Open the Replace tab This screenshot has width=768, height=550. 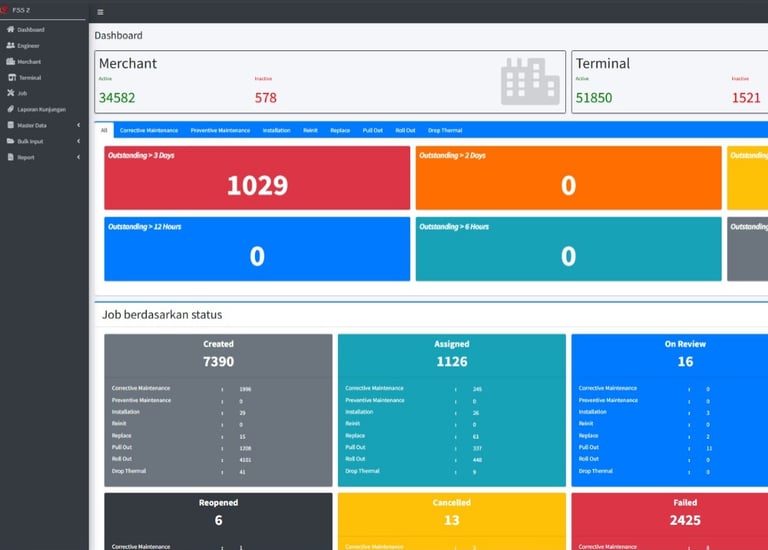click(340, 130)
